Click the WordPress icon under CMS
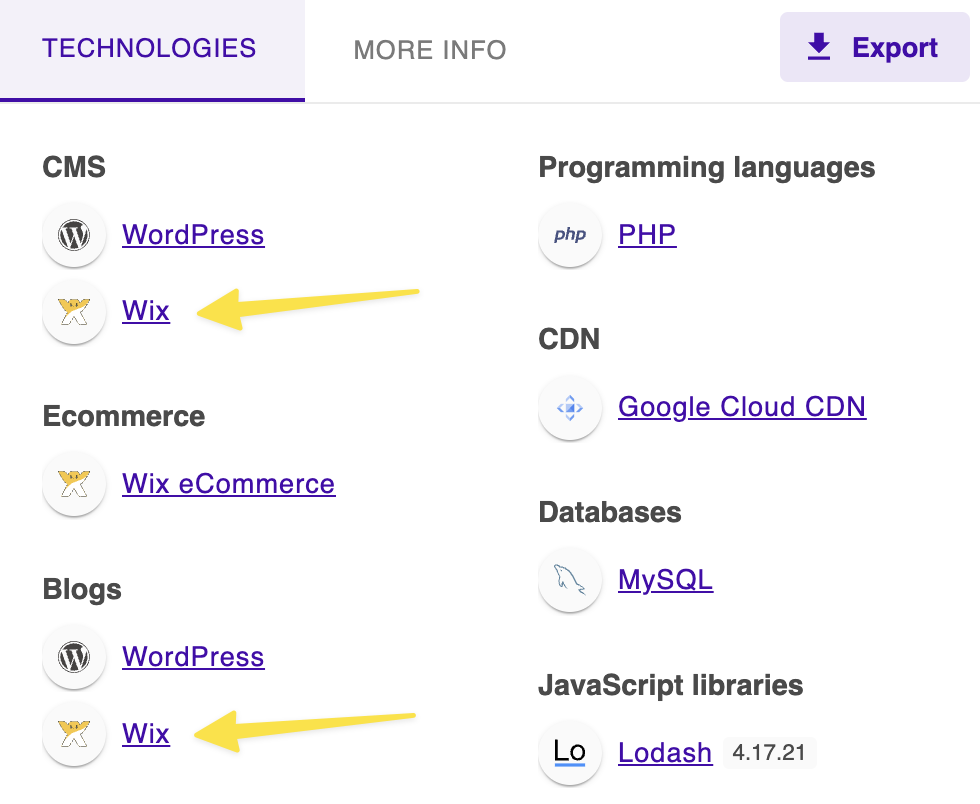Viewport: 980px width, 804px height. [x=74, y=235]
